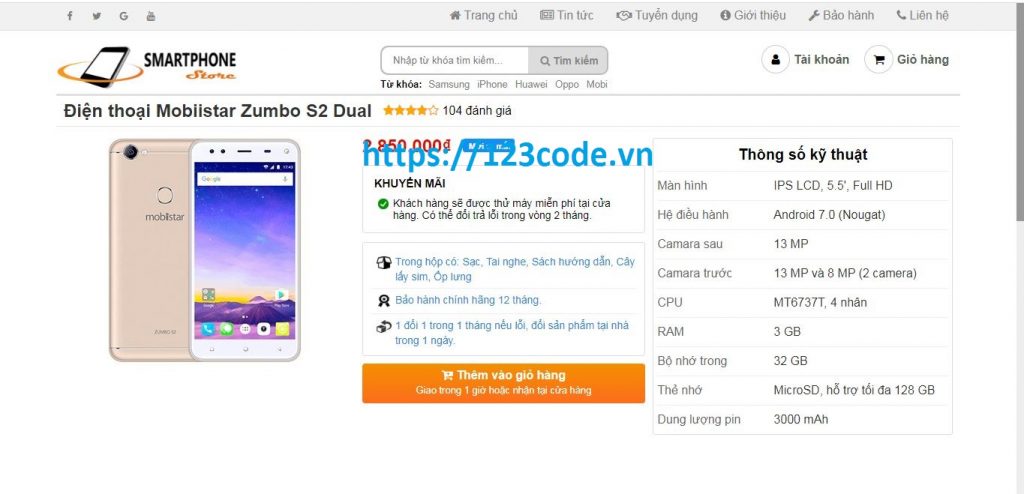1024x494 pixels.
Task: Click Thêm vào giỏ hàng button
Action: (504, 383)
